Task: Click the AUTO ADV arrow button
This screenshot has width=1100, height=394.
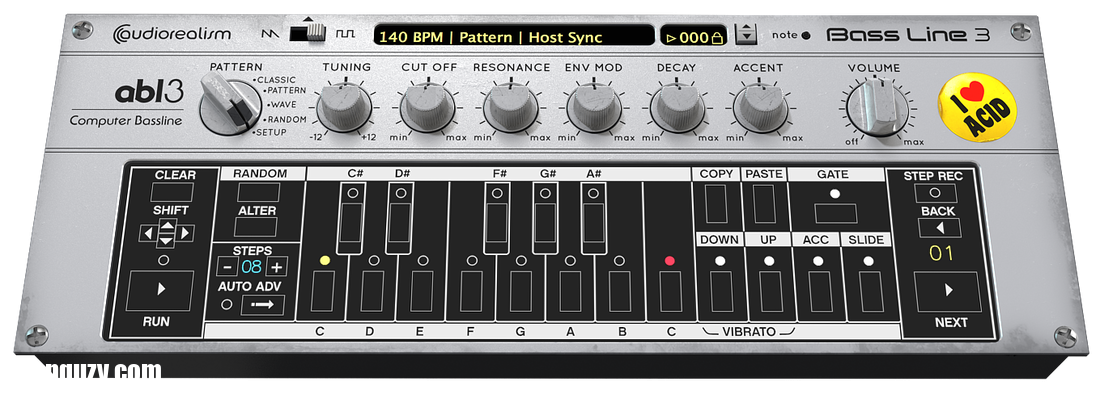Action: click(262, 305)
